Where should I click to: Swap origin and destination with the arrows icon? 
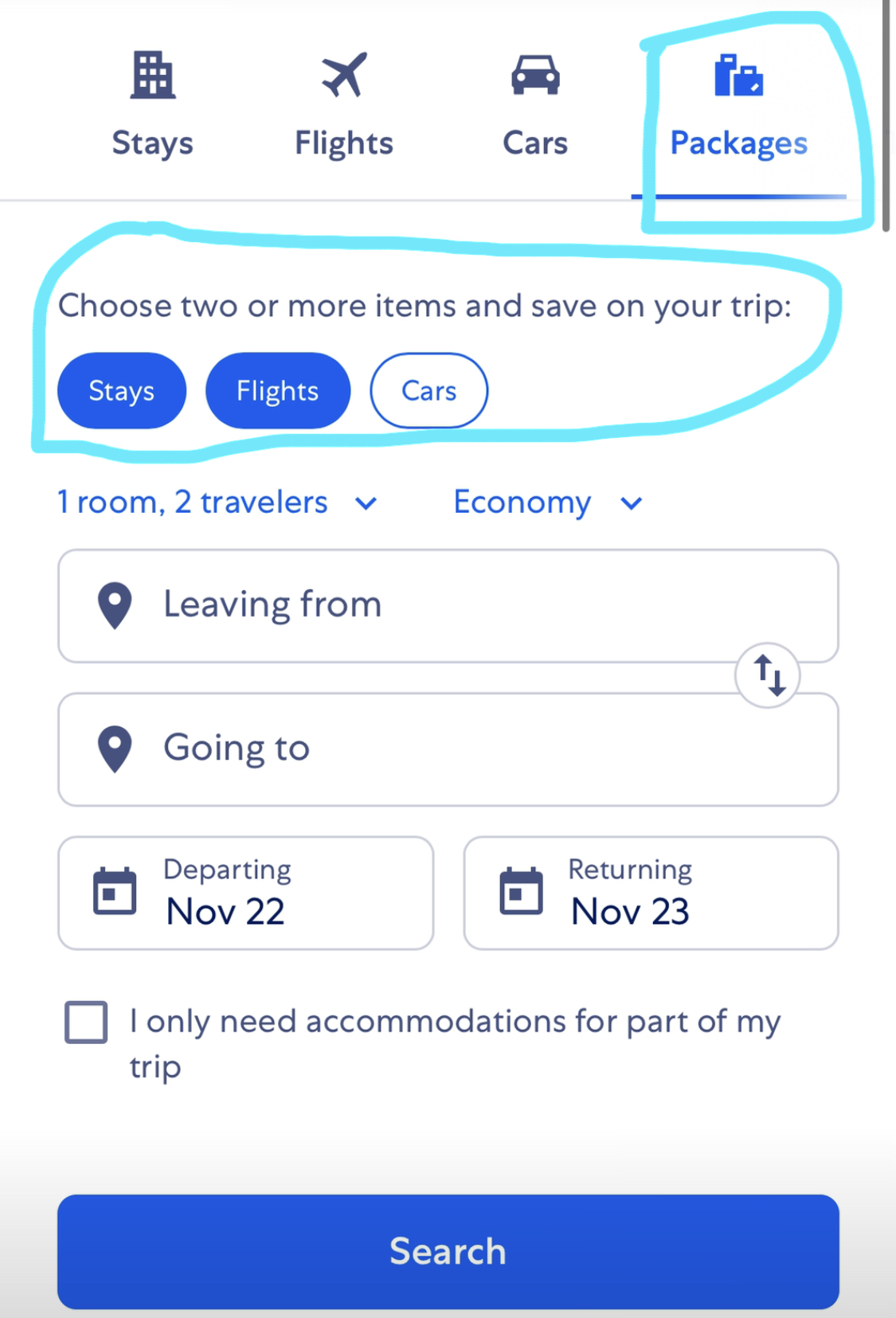768,675
